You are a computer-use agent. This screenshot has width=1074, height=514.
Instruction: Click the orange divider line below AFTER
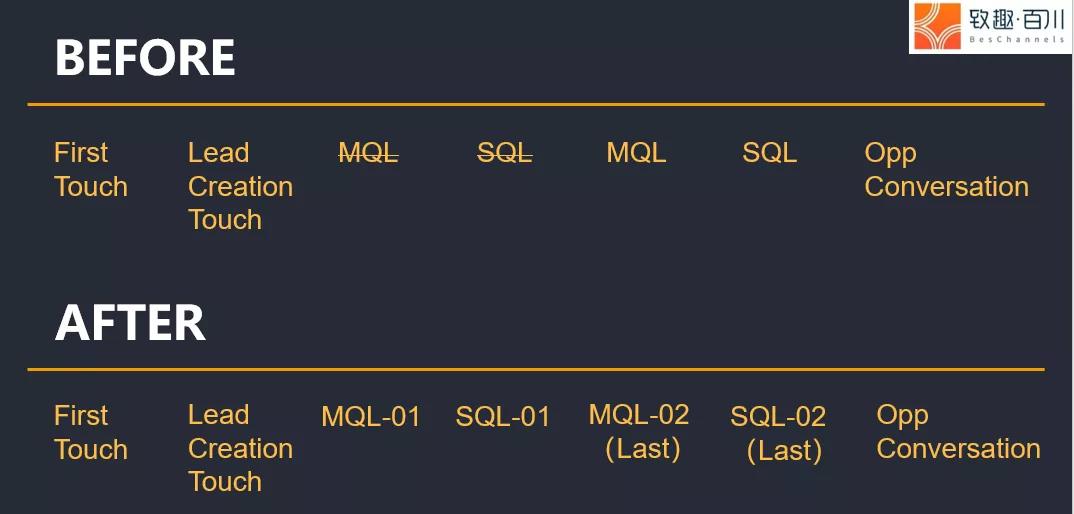click(x=536, y=369)
